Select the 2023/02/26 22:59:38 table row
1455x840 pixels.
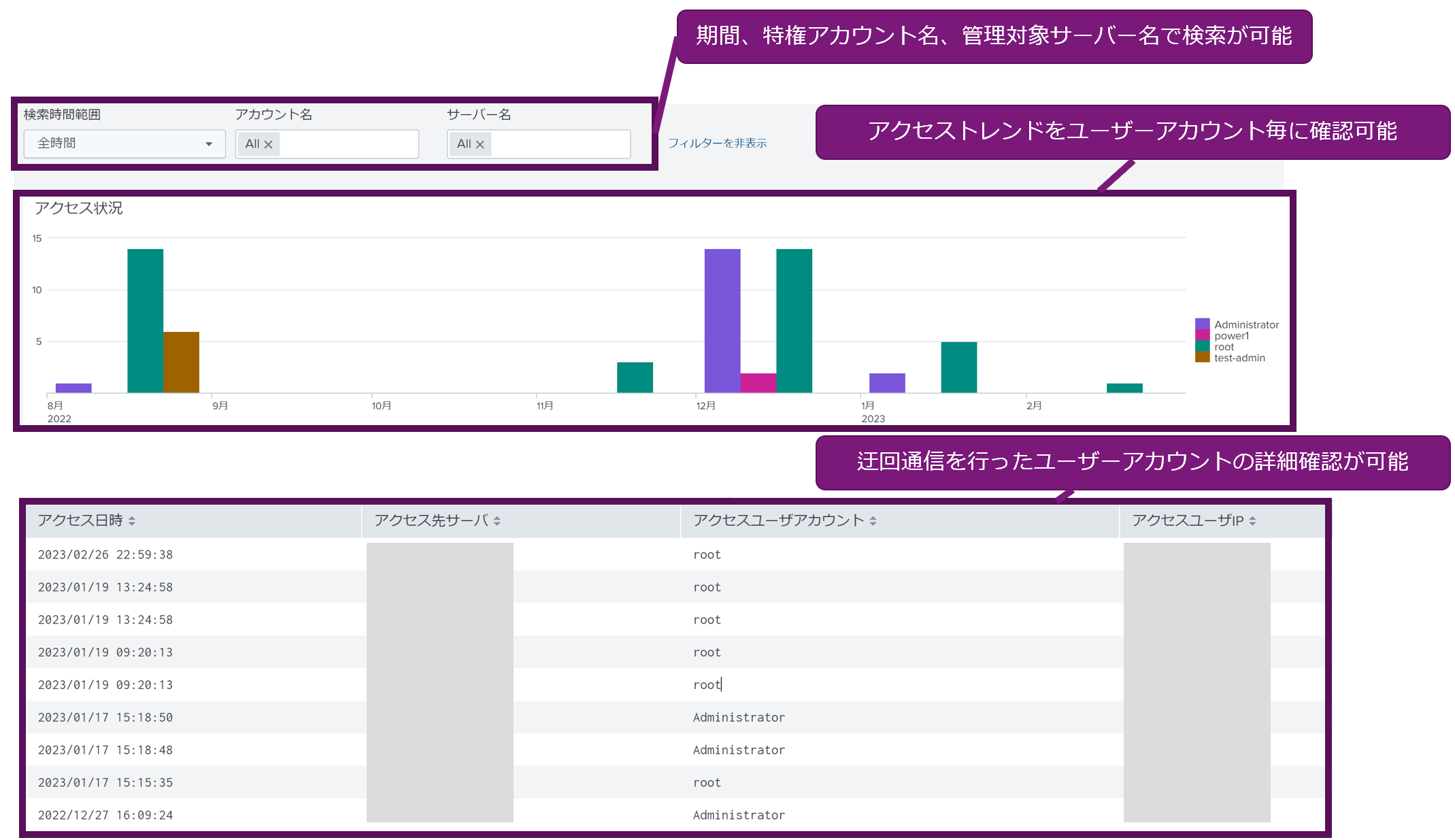[x=105, y=554]
